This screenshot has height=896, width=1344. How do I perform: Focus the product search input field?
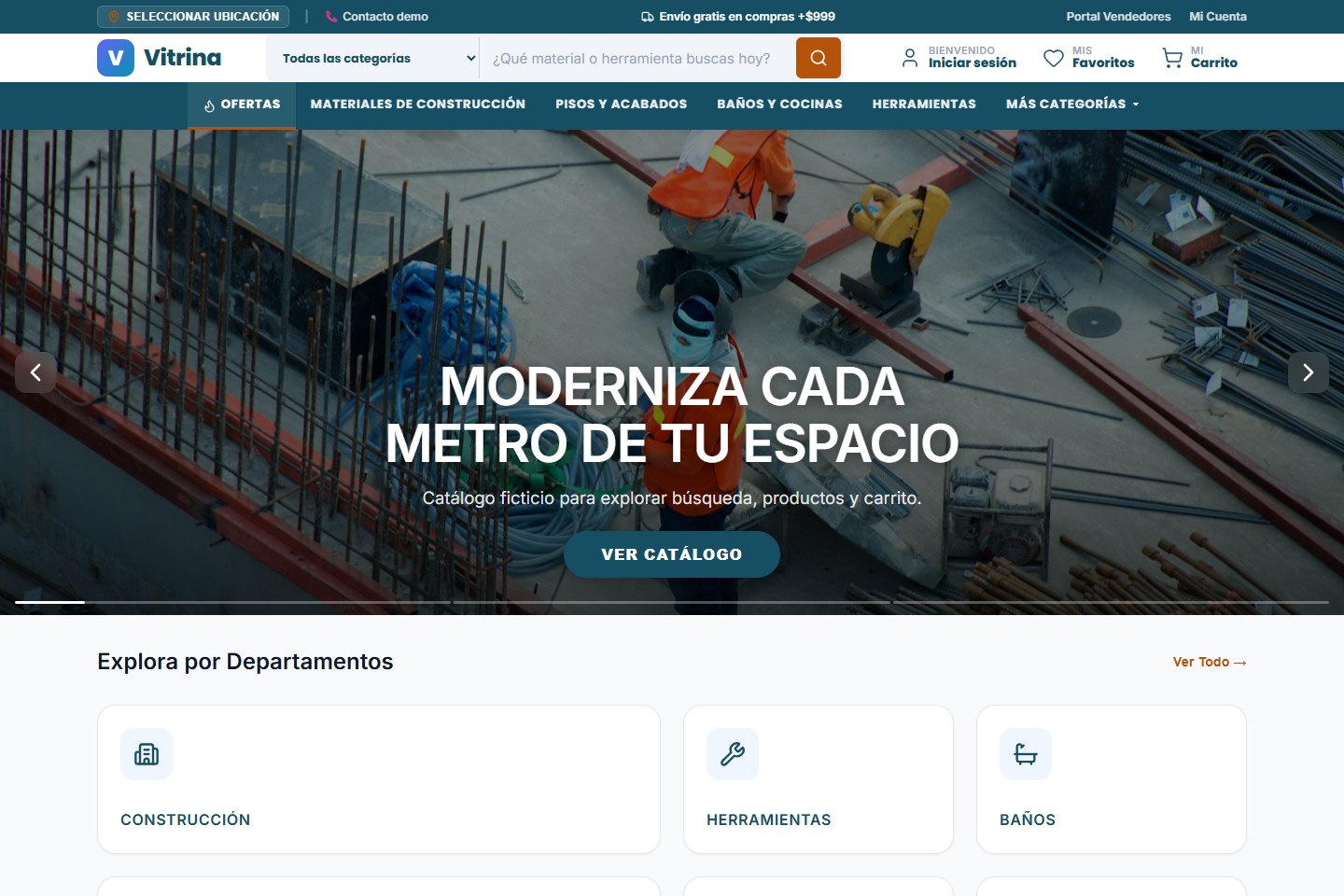click(637, 58)
